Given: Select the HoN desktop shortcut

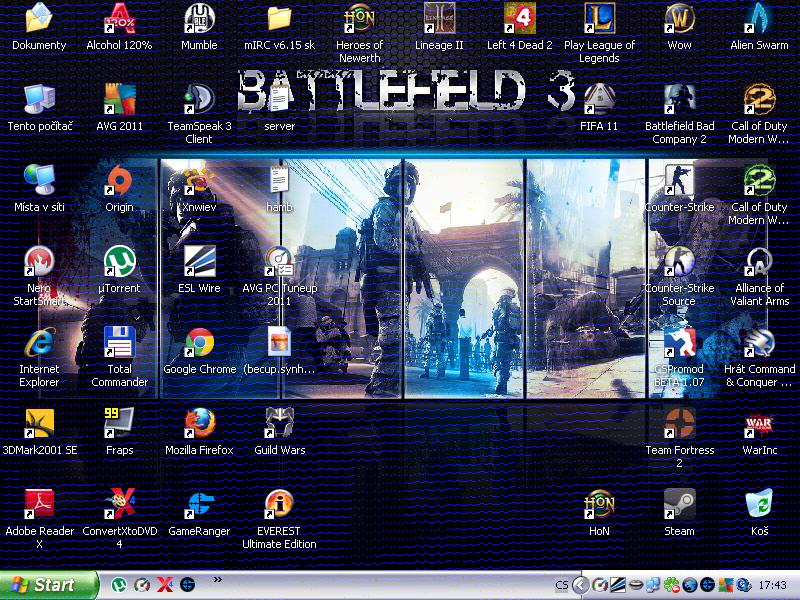Looking at the screenshot, I should [x=599, y=504].
